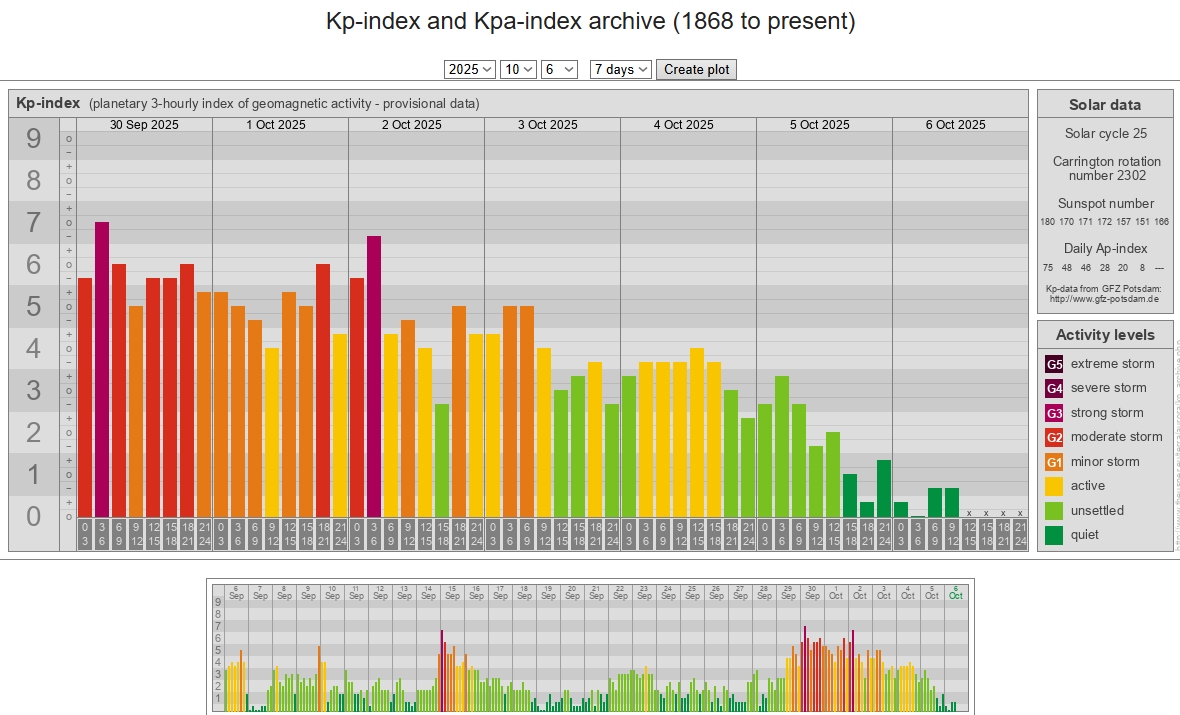
Task: Click the G4 severe storm legend icon
Action: (x=1054, y=388)
